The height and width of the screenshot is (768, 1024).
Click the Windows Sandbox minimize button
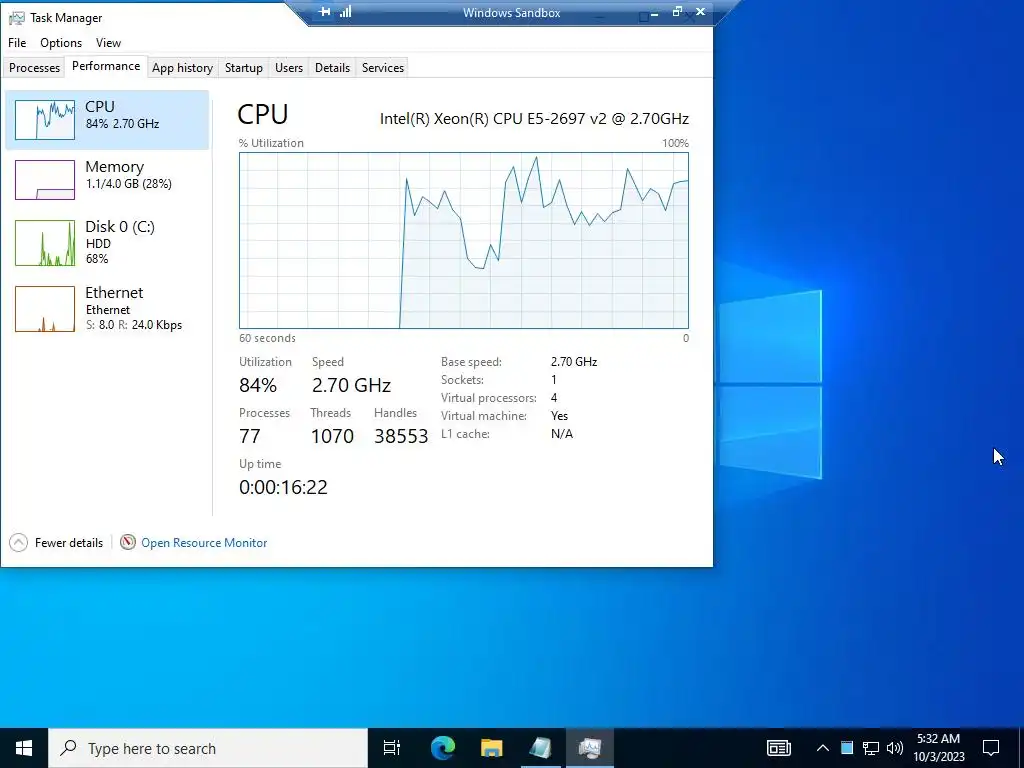click(x=654, y=13)
